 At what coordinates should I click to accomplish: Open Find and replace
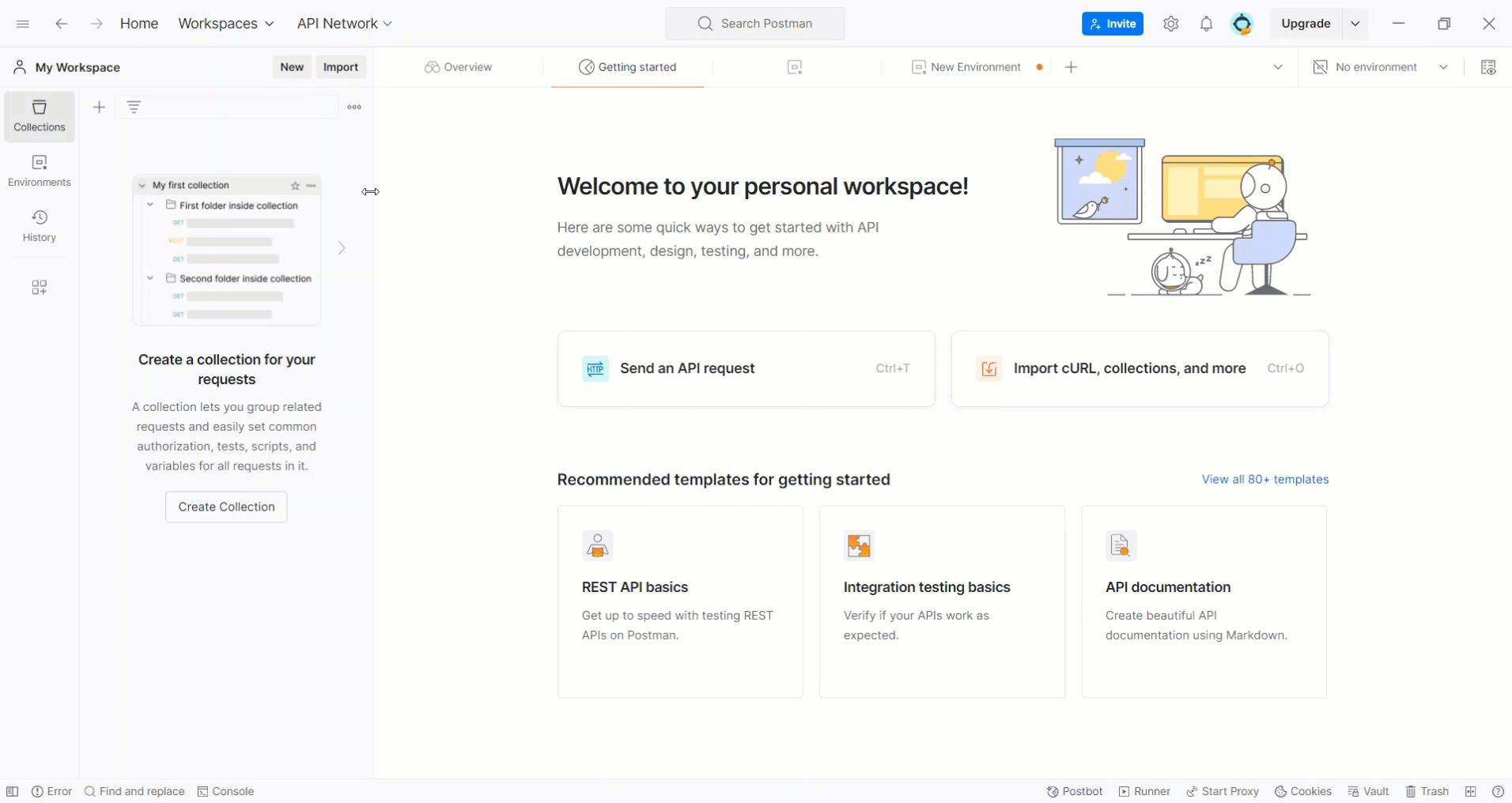click(134, 791)
